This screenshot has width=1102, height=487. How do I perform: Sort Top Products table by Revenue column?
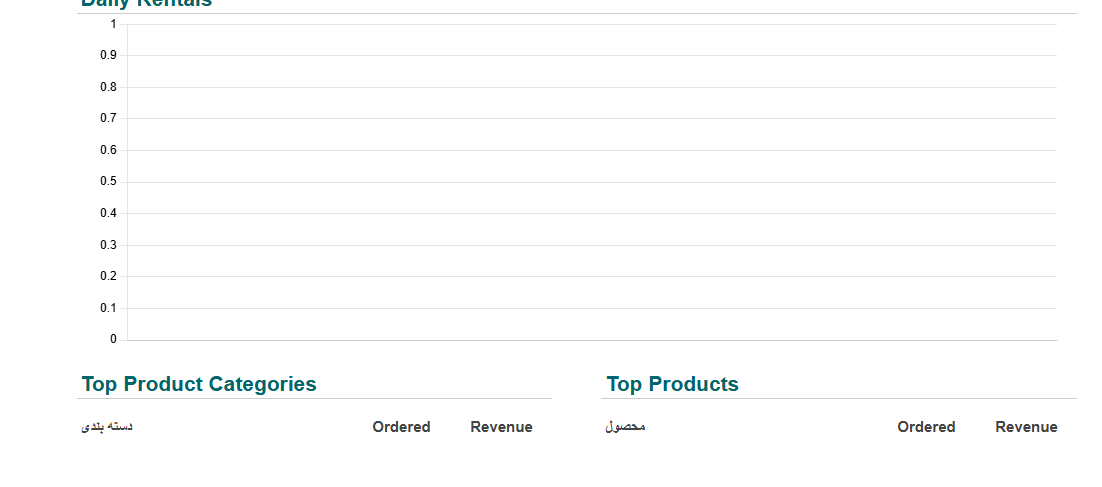[1026, 427]
